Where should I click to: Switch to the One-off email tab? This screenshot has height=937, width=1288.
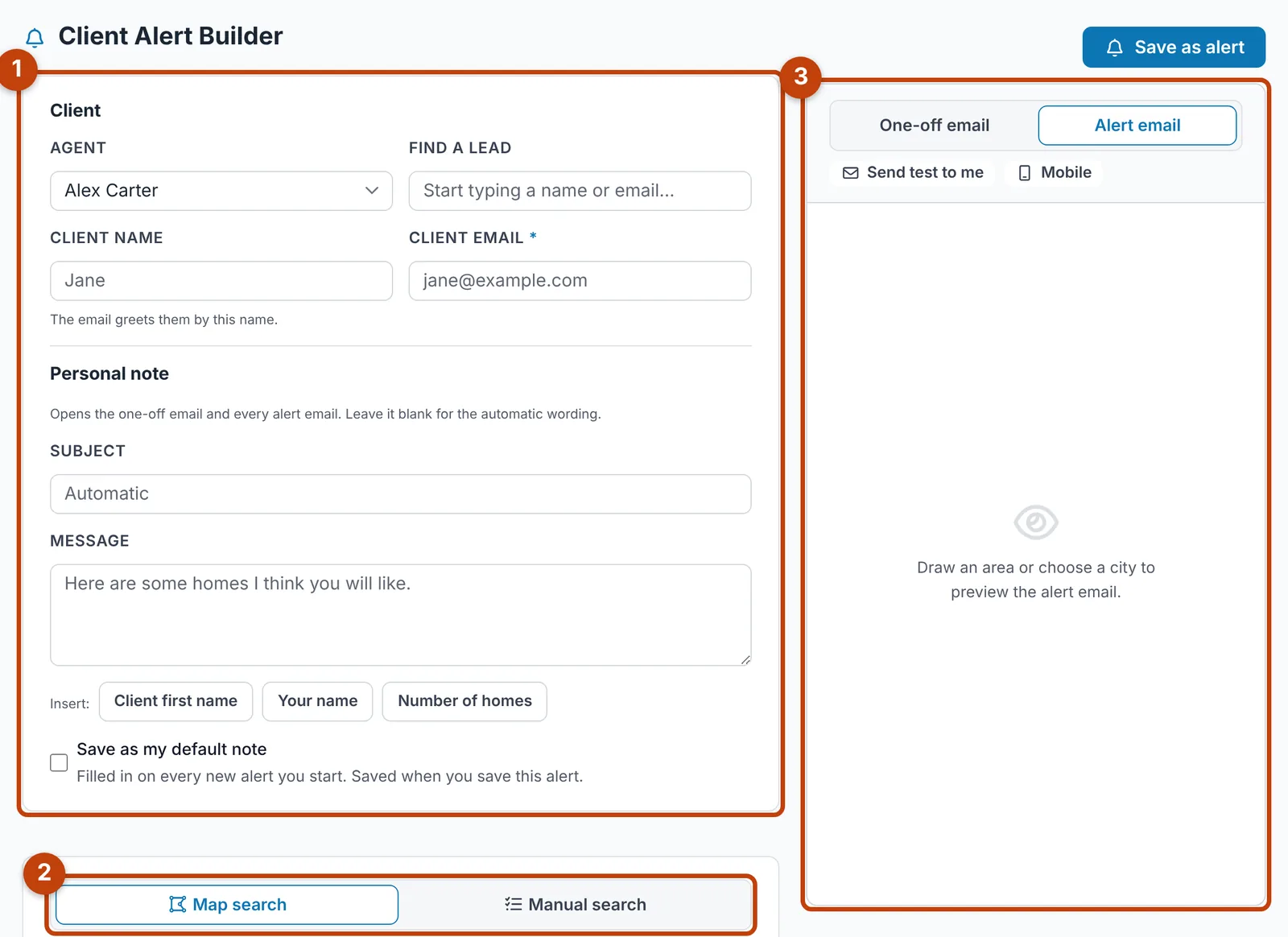[935, 126]
